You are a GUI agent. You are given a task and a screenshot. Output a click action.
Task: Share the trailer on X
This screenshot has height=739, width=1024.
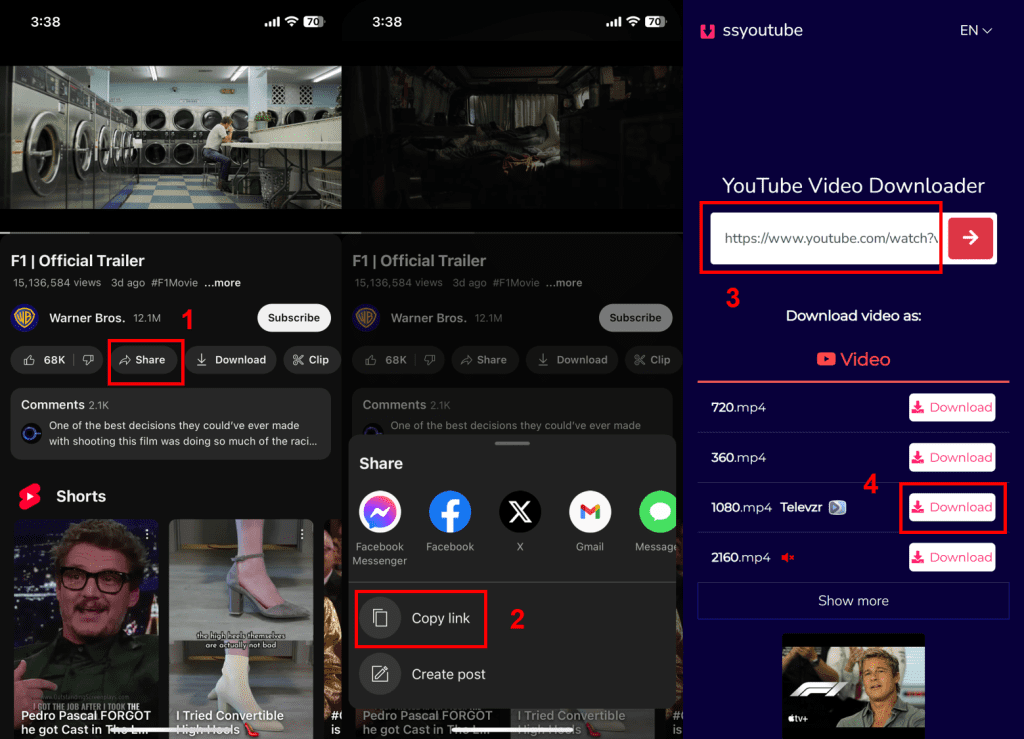520,512
